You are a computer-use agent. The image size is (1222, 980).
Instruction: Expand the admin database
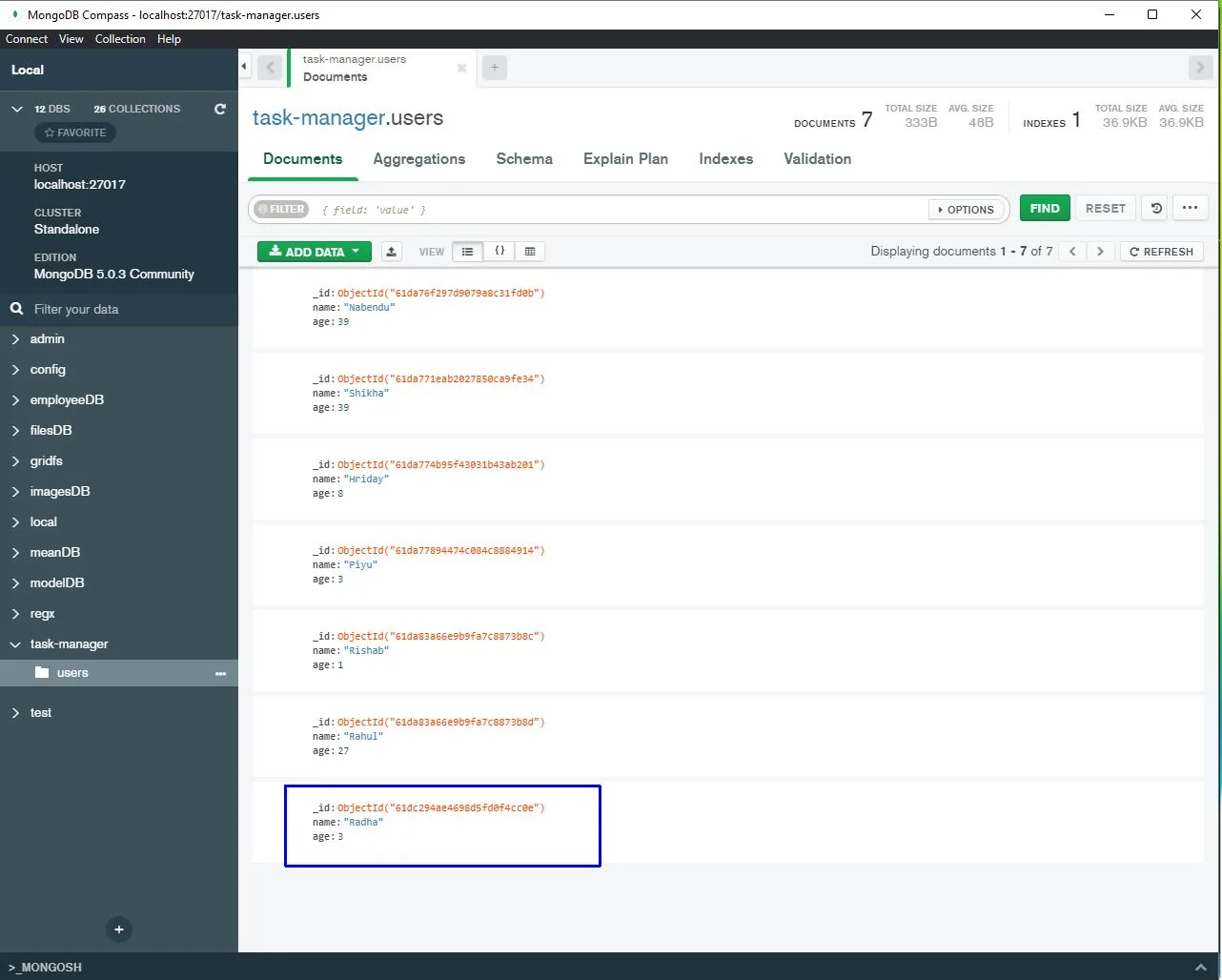(15, 339)
